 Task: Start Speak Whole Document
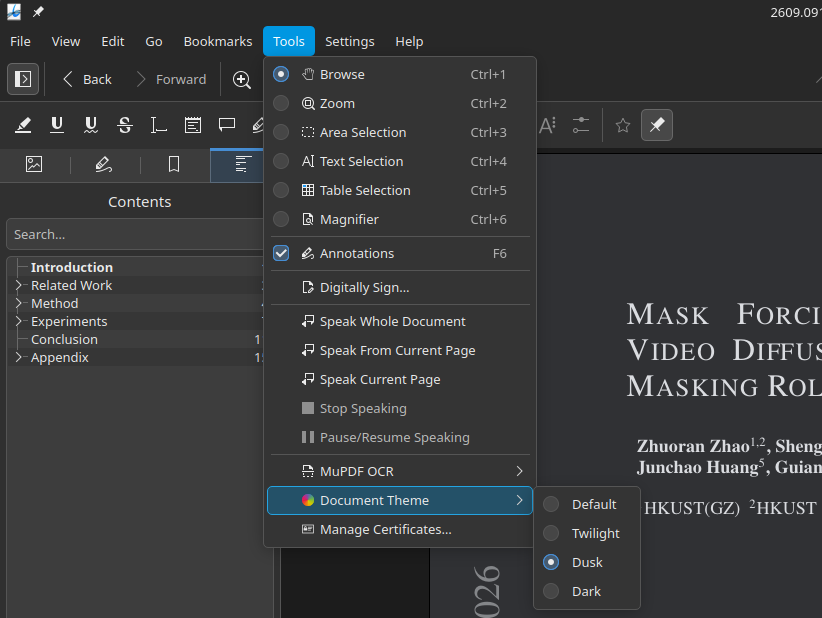(x=399, y=321)
